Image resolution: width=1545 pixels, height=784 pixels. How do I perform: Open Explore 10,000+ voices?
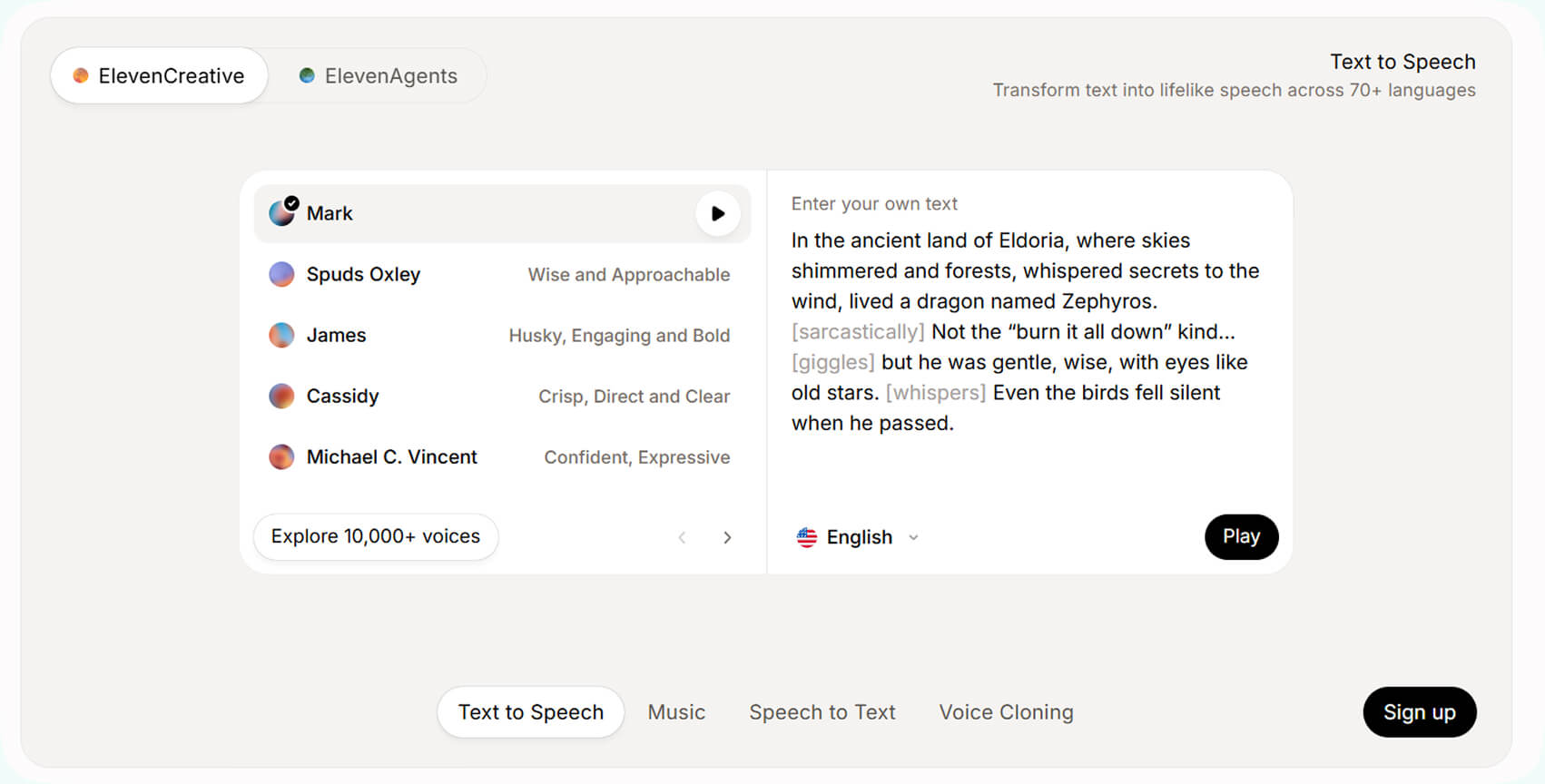[x=375, y=536]
